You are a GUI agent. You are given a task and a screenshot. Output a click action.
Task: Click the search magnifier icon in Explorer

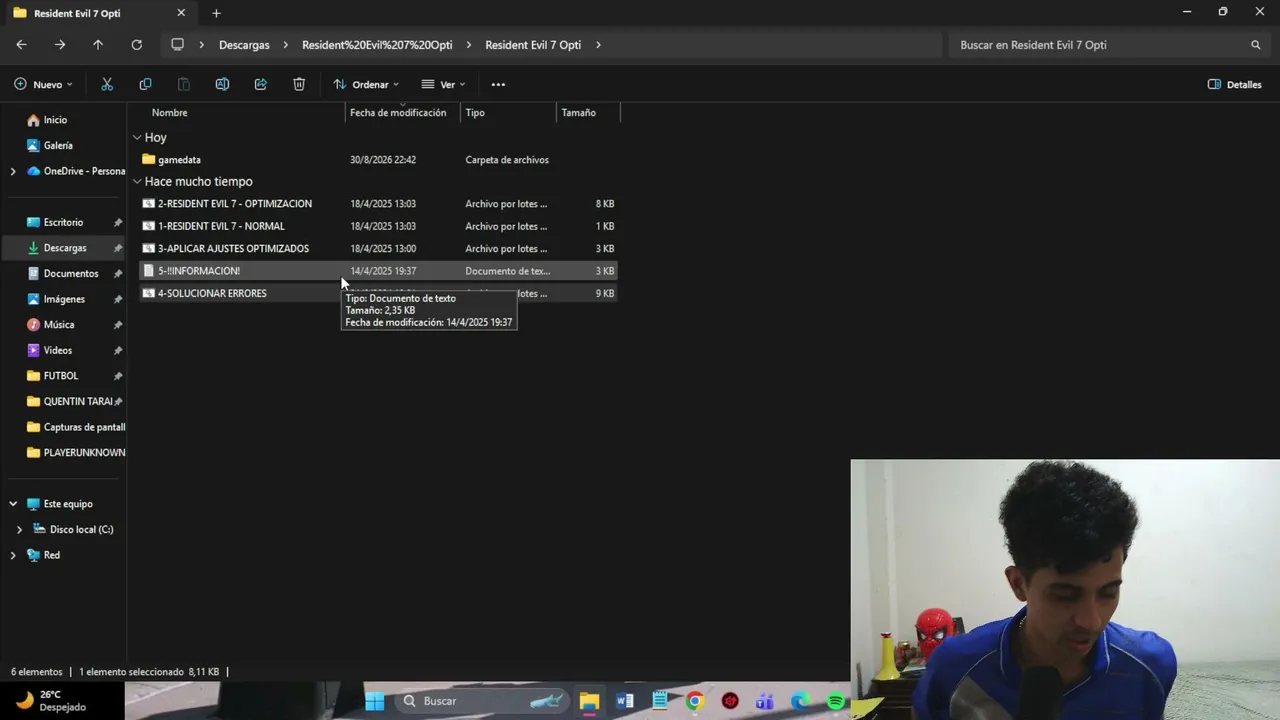point(1256,45)
